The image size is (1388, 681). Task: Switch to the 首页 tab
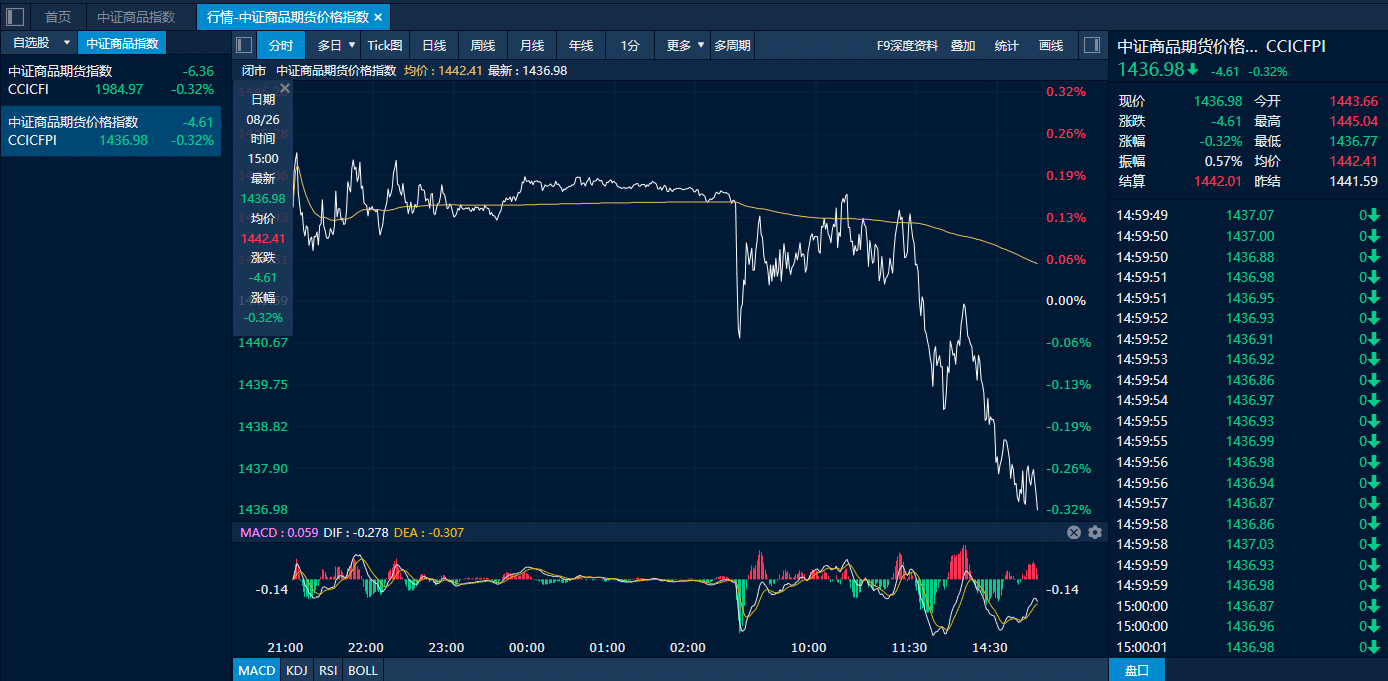tap(58, 17)
